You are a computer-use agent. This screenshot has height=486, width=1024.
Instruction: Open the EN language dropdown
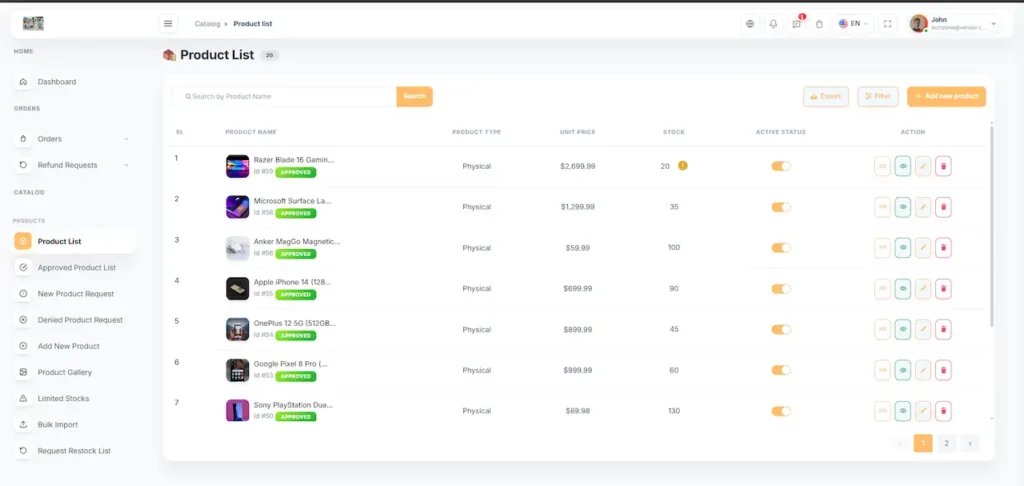pyautogui.click(x=853, y=24)
